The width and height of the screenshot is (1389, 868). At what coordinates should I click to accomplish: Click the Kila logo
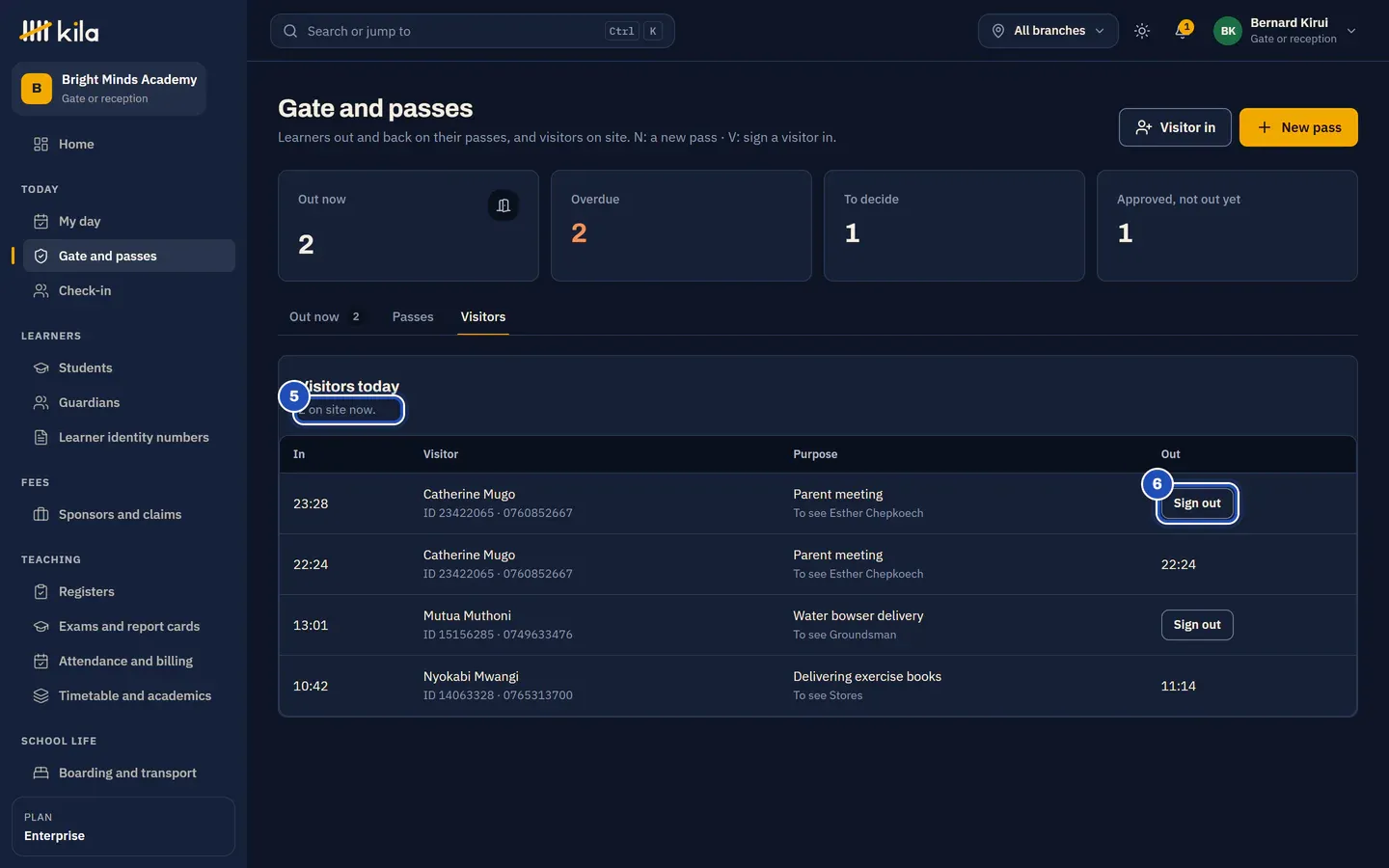click(59, 31)
